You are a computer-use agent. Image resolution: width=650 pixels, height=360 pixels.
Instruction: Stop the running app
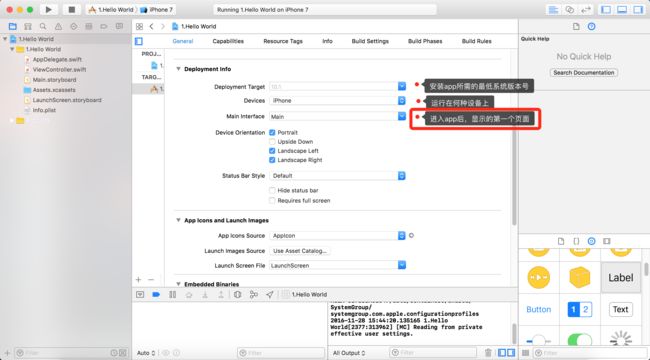pos(71,10)
